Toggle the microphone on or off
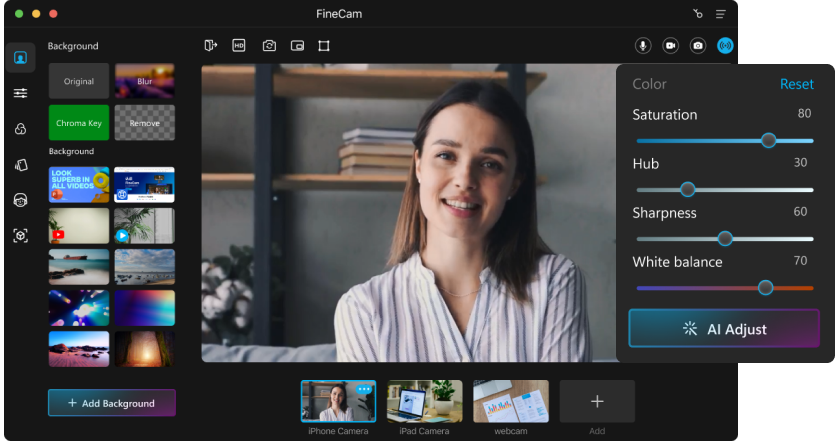Image resolution: width=835 pixels, height=441 pixels. (643, 46)
